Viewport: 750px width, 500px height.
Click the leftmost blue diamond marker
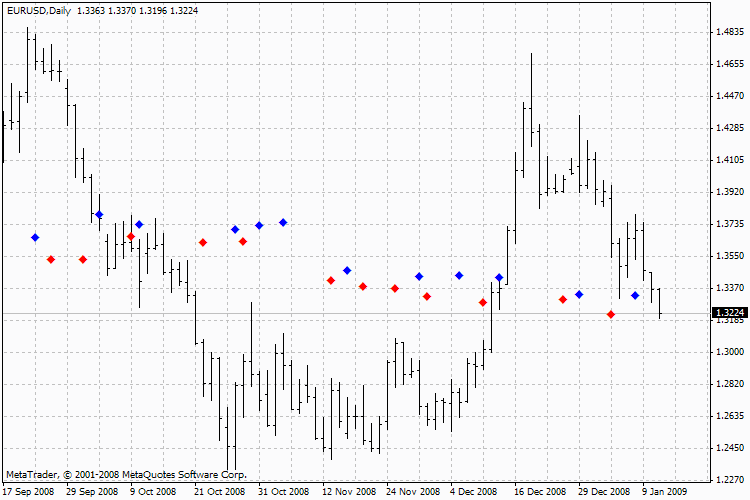(35, 237)
